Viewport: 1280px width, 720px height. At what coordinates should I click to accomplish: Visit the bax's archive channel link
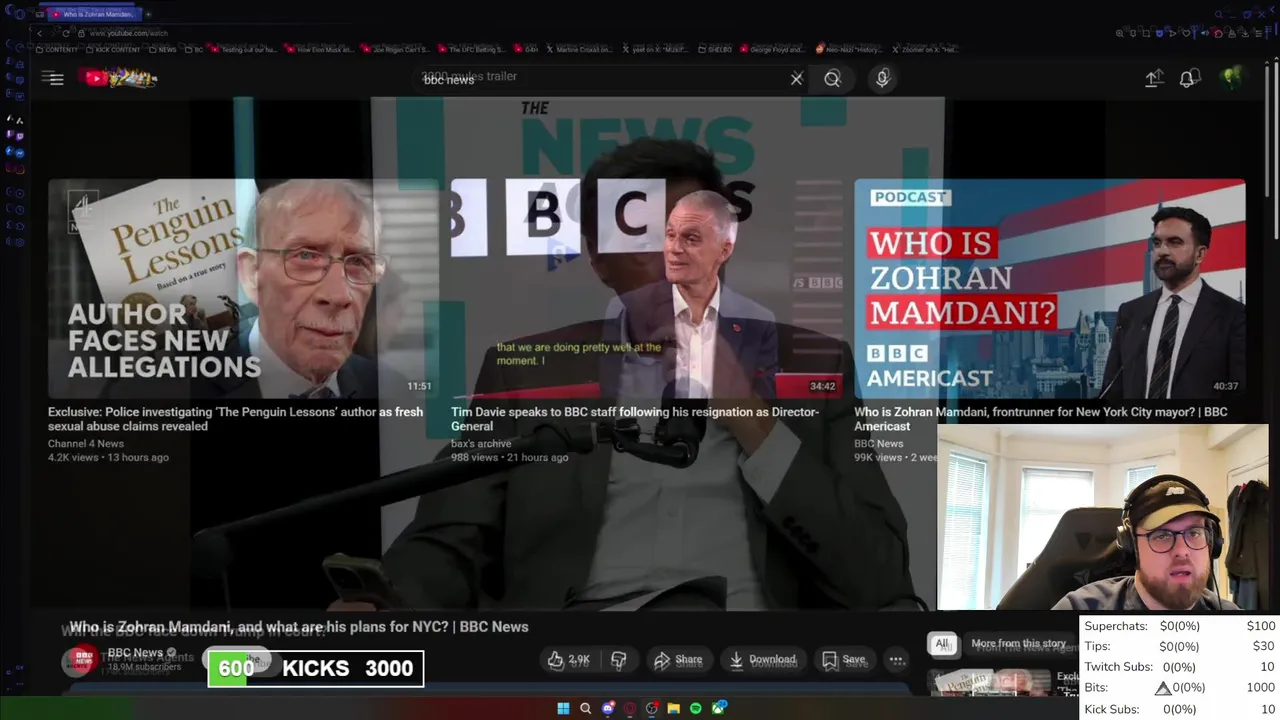481,444
